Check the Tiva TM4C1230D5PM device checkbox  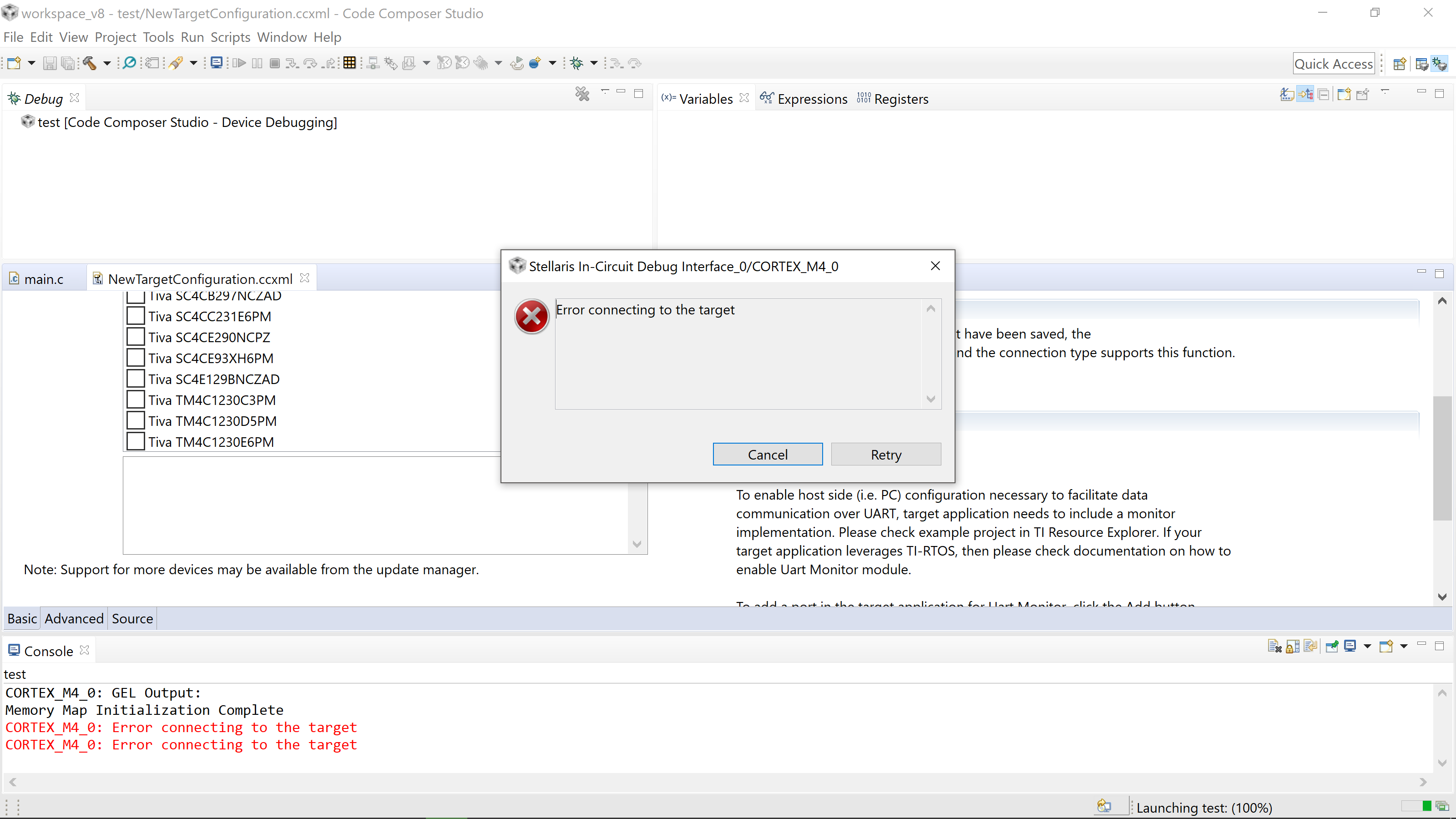[136, 420]
